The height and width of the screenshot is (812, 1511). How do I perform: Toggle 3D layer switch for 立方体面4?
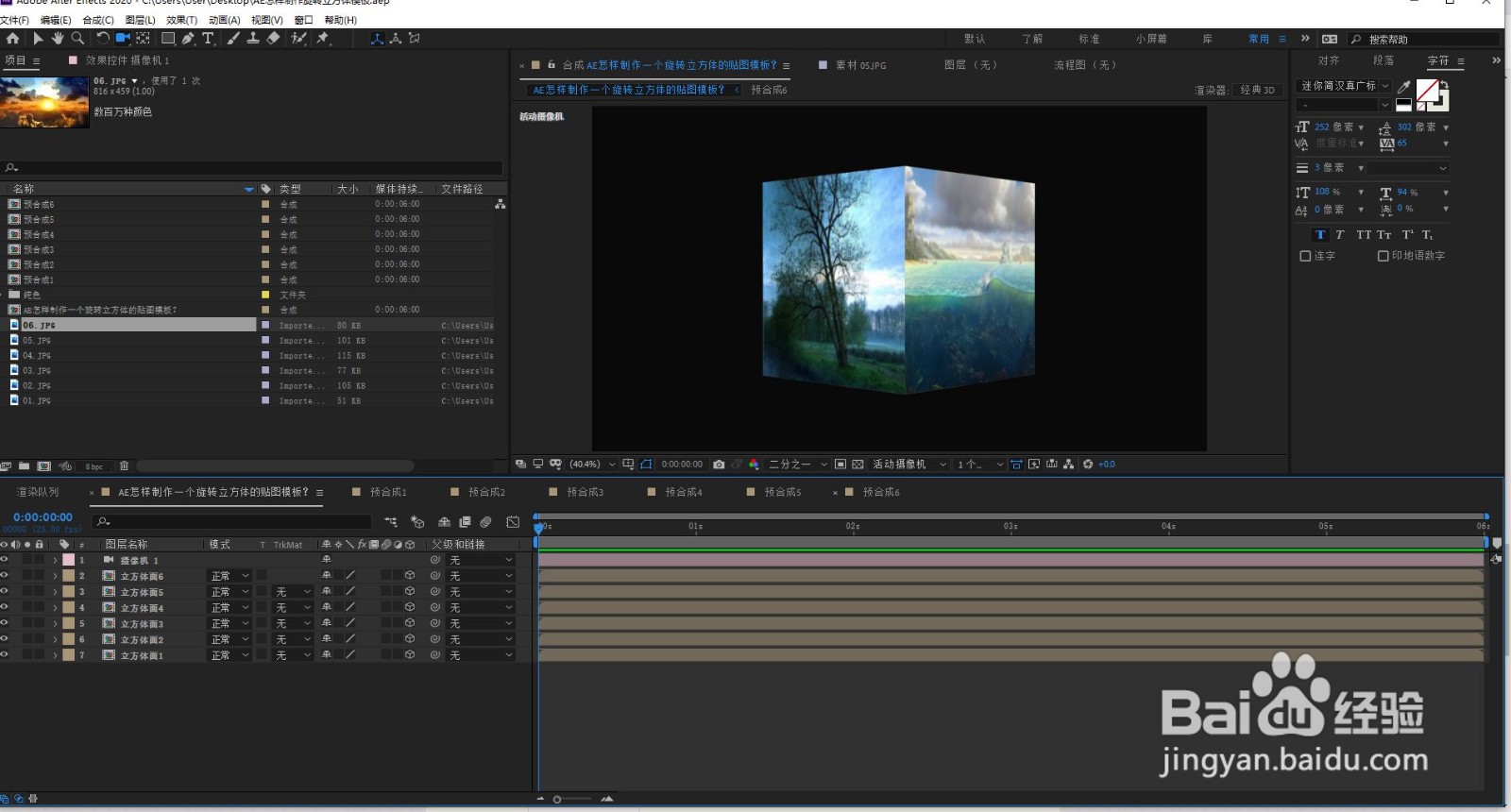click(x=410, y=607)
